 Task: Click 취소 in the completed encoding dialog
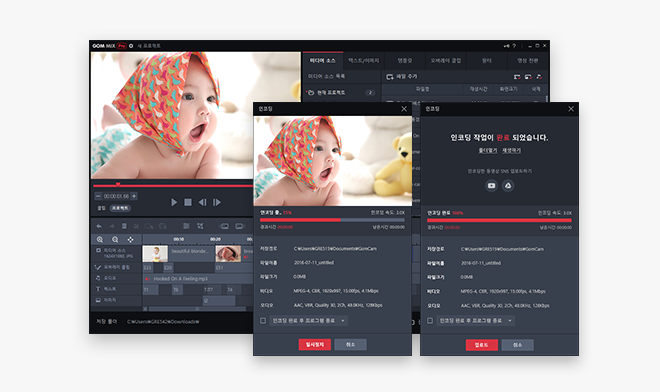pyautogui.click(x=517, y=345)
